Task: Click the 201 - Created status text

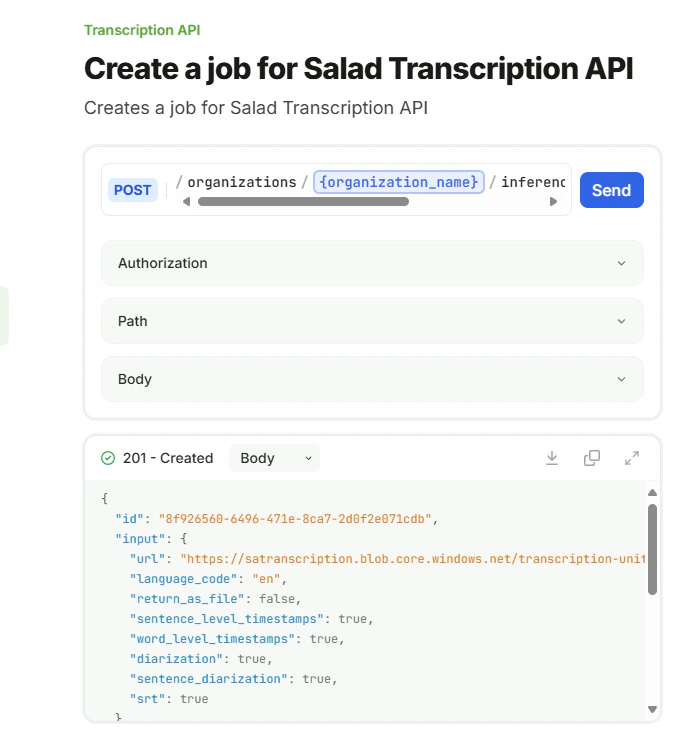Action: pos(168,458)
